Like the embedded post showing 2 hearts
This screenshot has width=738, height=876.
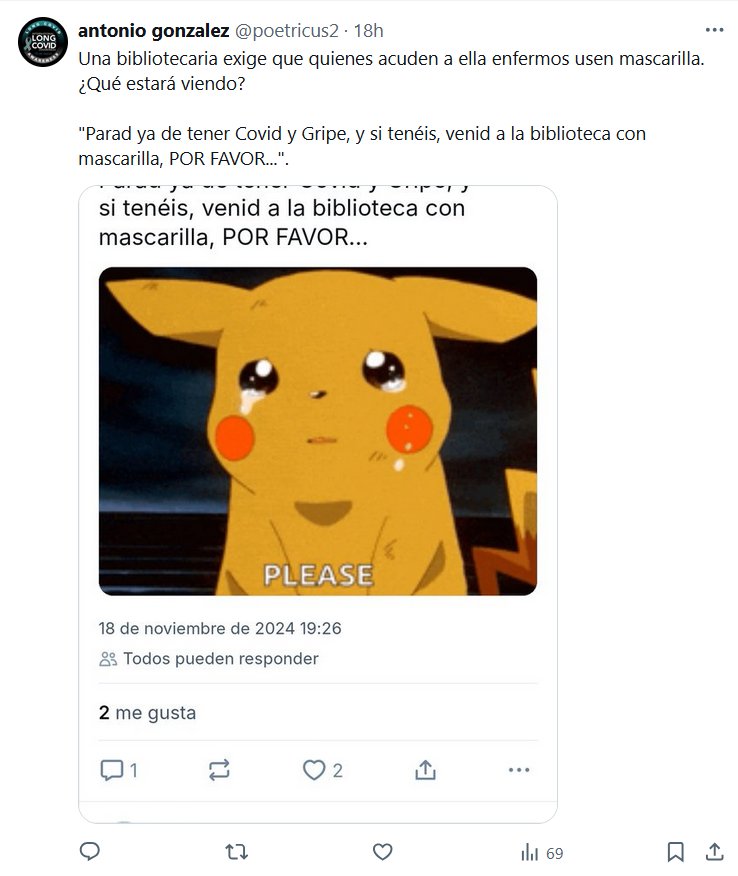click(322, 770)
